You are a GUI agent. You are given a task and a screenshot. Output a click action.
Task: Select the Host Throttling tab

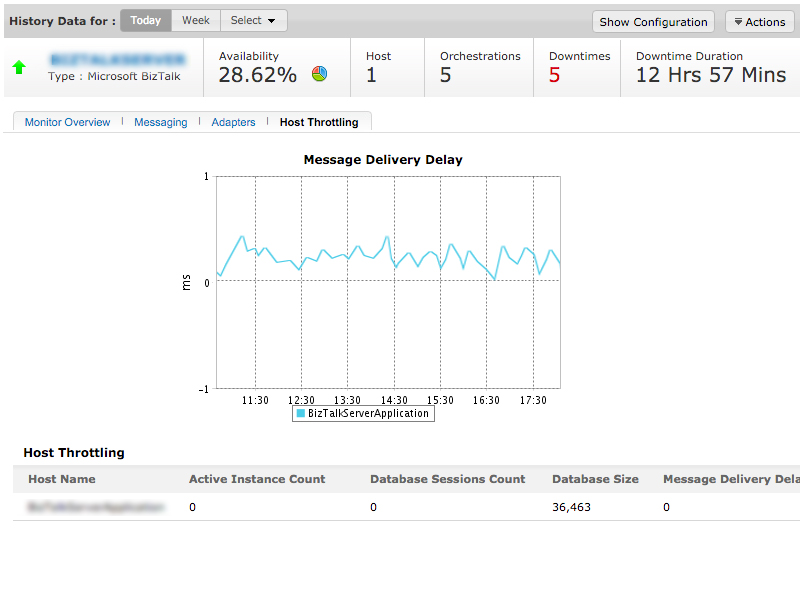pyautogui.click(x=319, y=122)
